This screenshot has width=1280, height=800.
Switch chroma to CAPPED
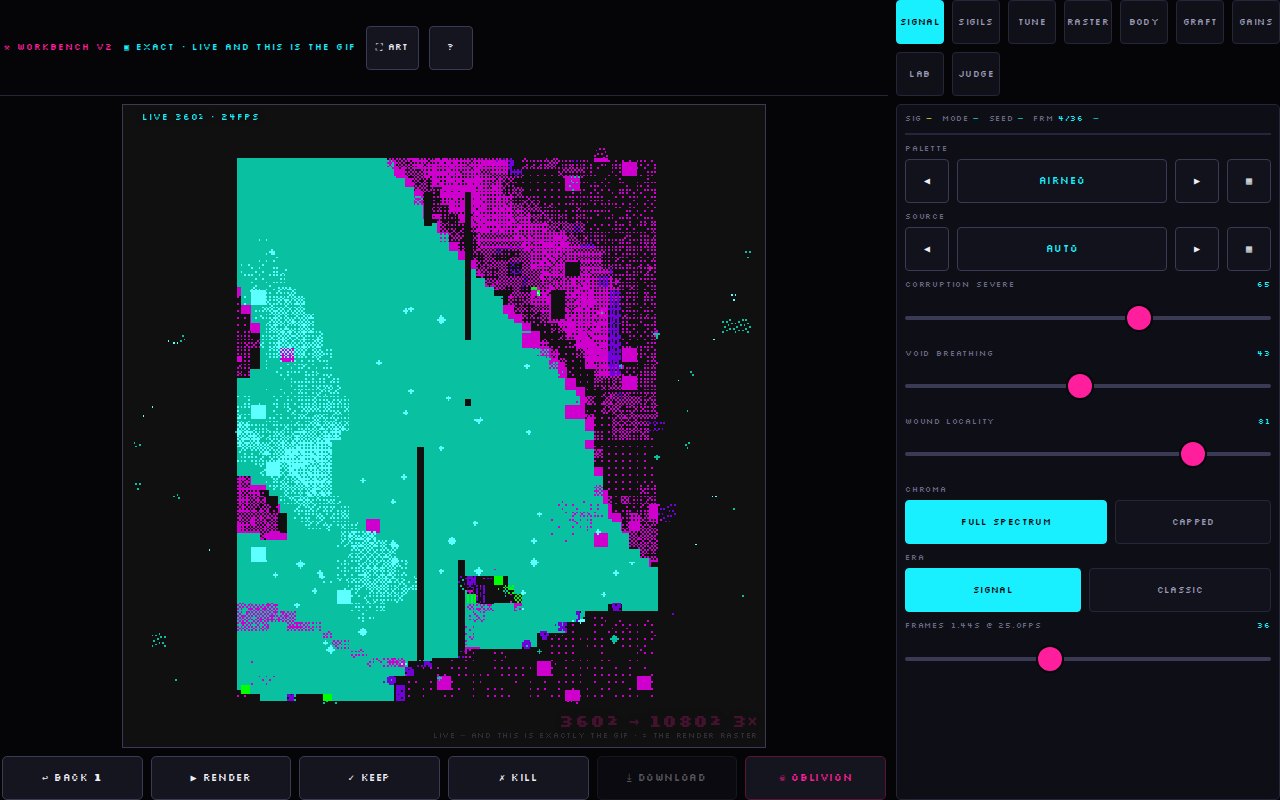[1193, 522]
